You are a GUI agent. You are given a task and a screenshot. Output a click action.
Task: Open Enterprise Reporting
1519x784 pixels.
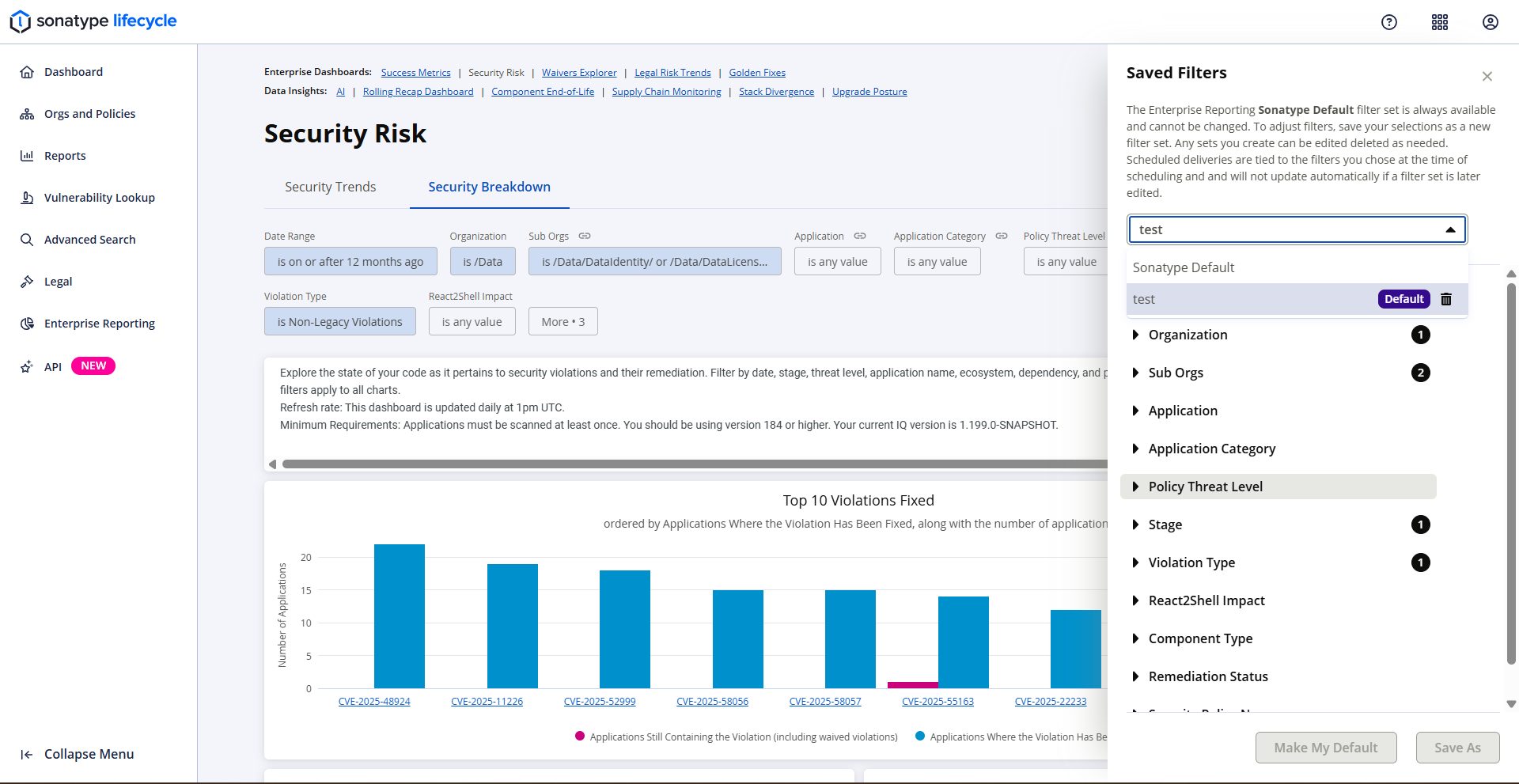(x=99, y=324)
